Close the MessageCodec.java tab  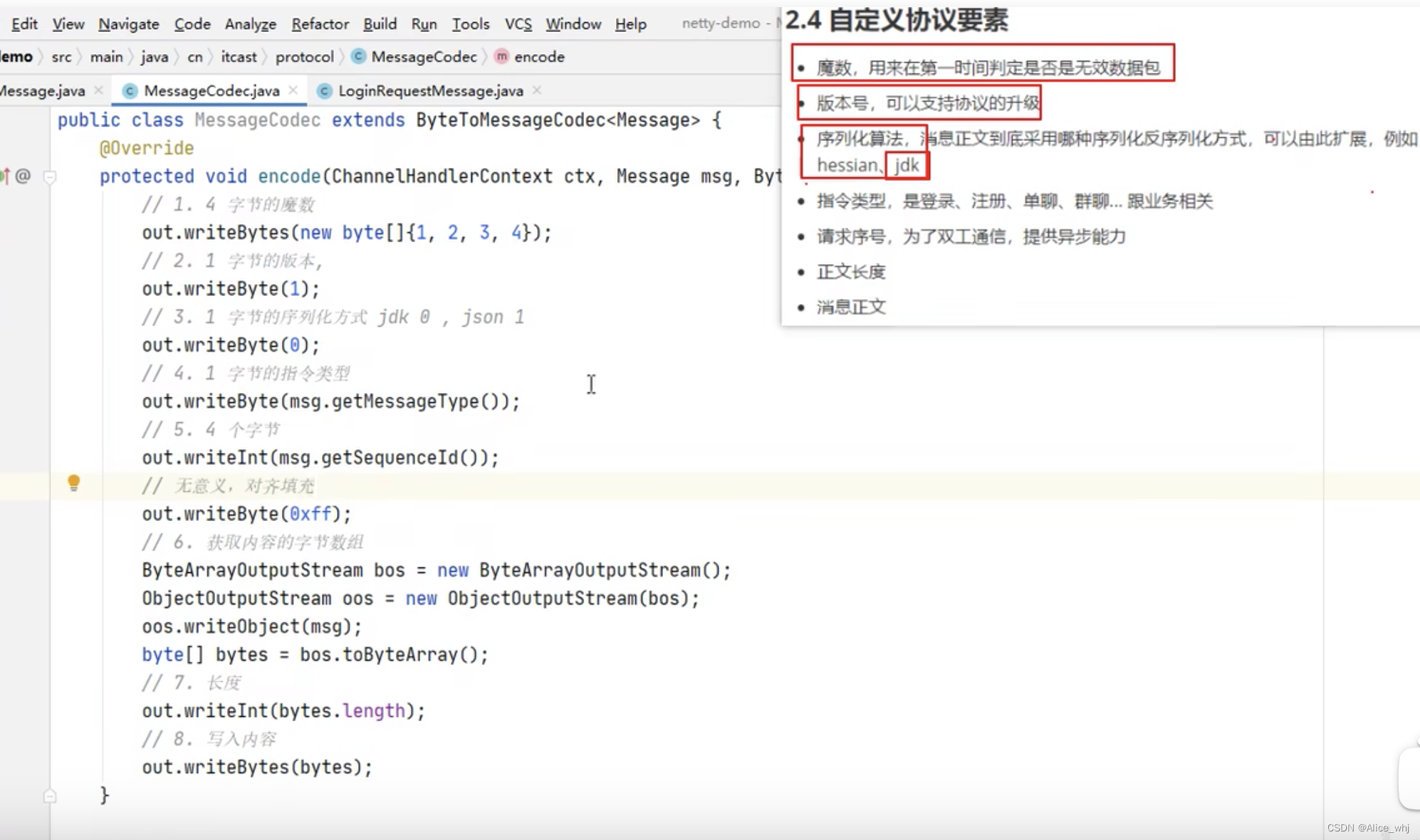293,90
